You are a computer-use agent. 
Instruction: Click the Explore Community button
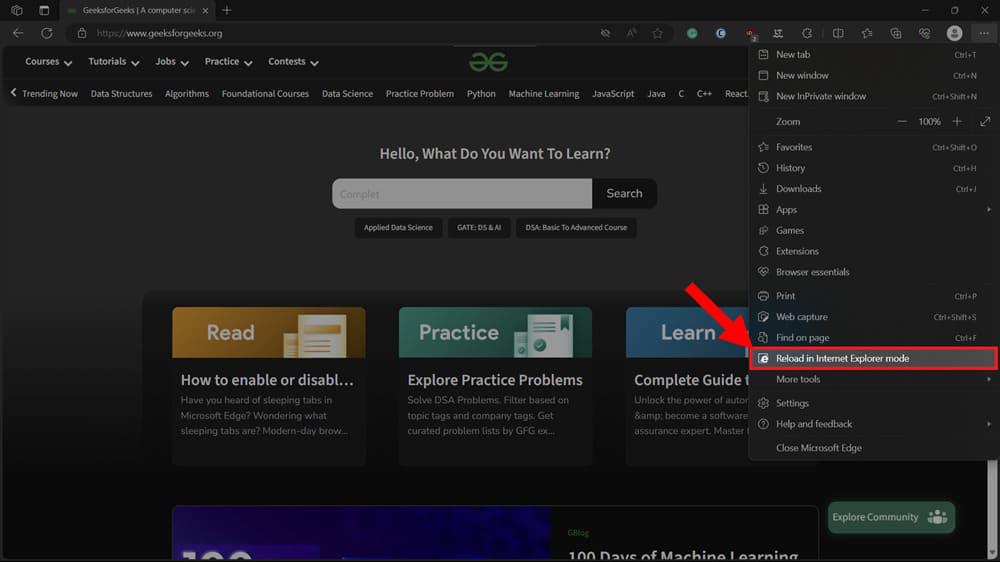(x=891, y=517)
